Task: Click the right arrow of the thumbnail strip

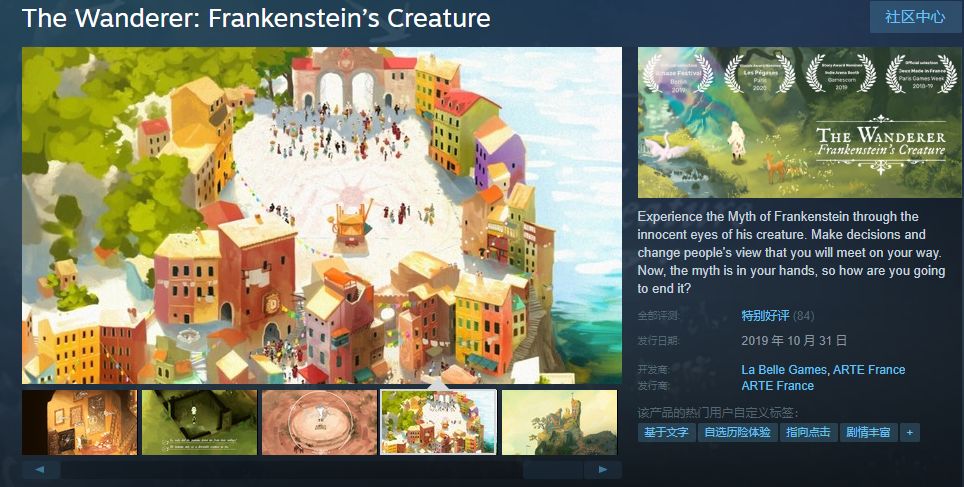Action: point(602,470)
